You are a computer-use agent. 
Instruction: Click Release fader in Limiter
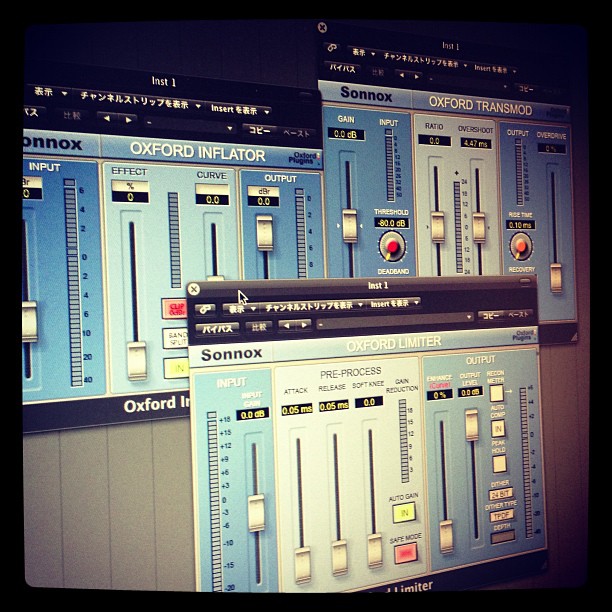tap(339, 557)
